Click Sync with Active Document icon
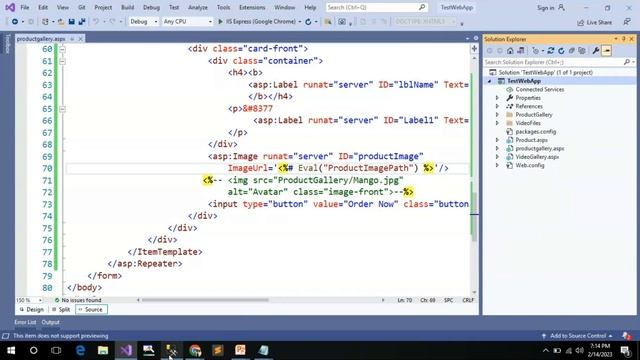 coord(551,51)
